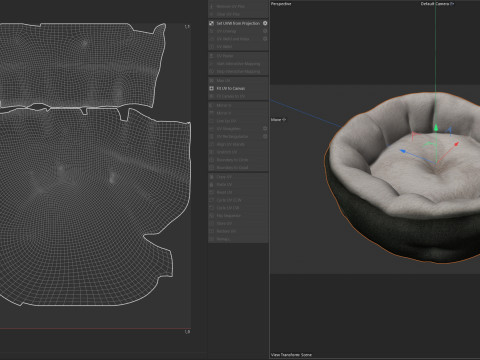The width and height of the screenshot is (480, 360).
Task: Choose Mirror V menu entry
Action: (x=238, y=113)
